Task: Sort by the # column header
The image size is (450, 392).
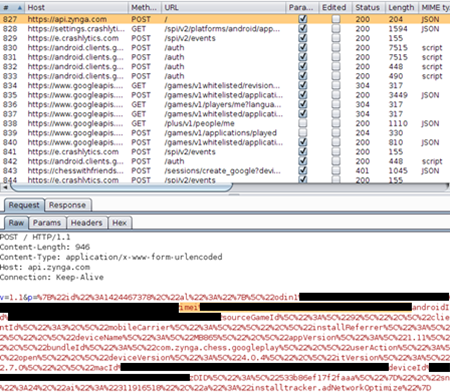Action: [x=12, y=7]
